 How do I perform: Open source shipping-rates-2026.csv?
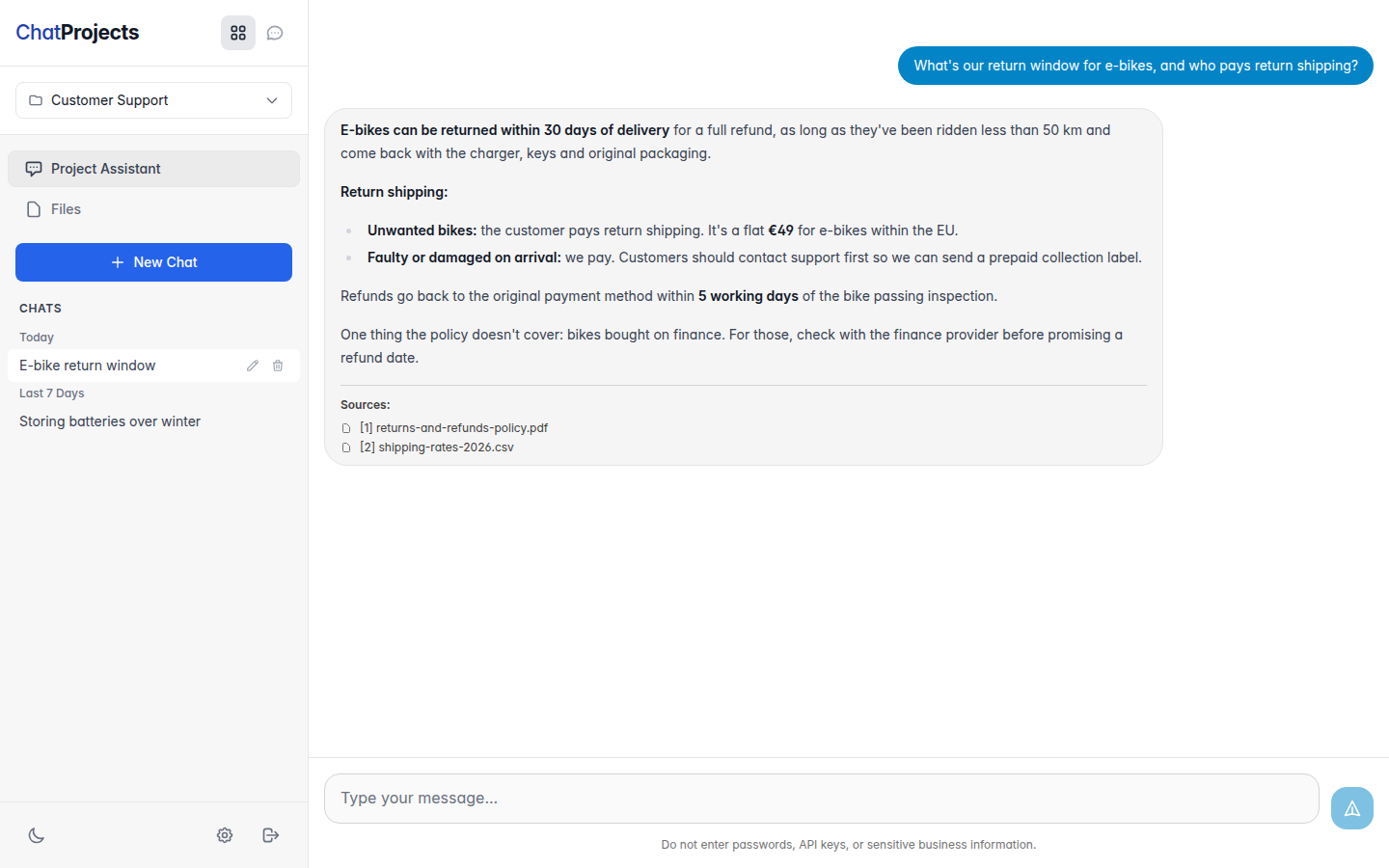437,448
